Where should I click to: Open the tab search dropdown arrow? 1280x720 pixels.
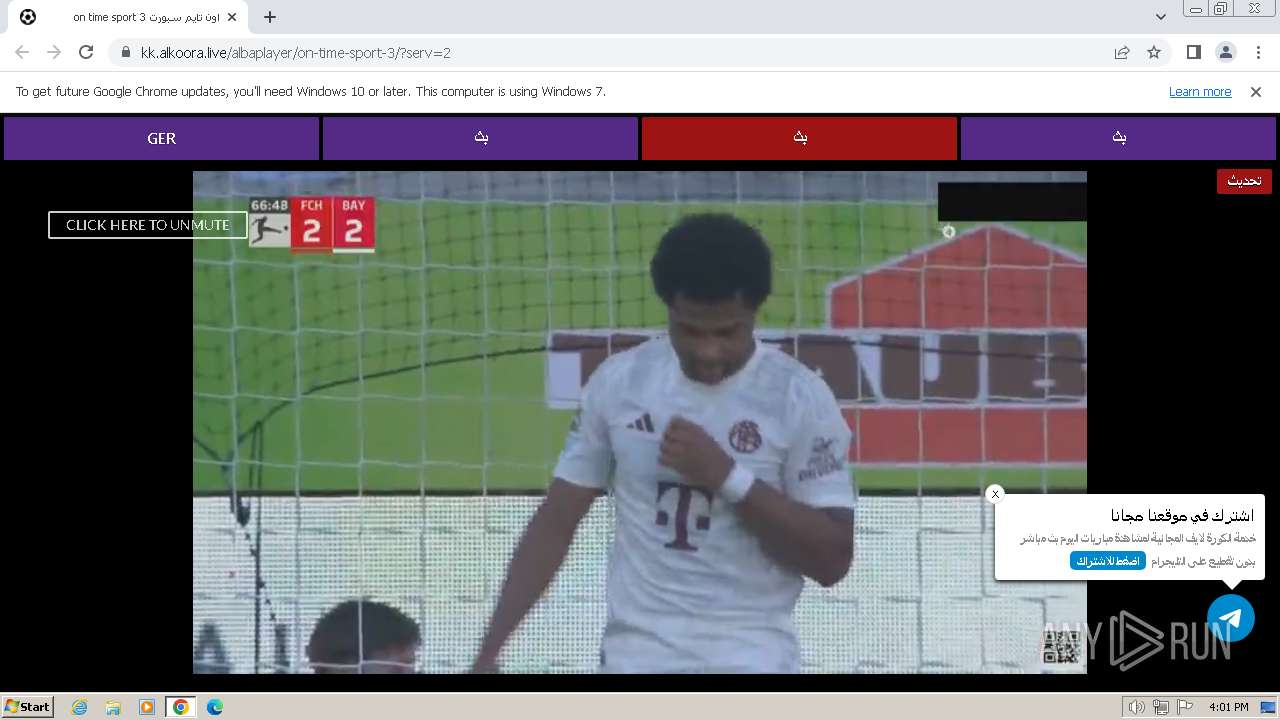(x=1160, y=17)
